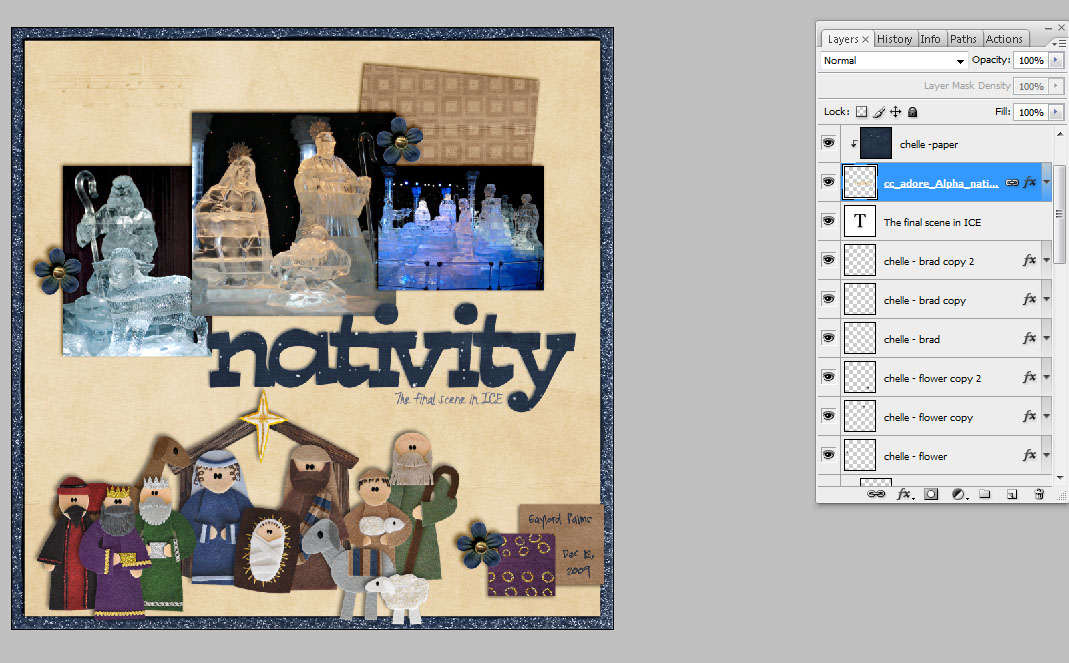Switch to the Actions tab
1069x663 pixels.
(x=1004, y=39)
